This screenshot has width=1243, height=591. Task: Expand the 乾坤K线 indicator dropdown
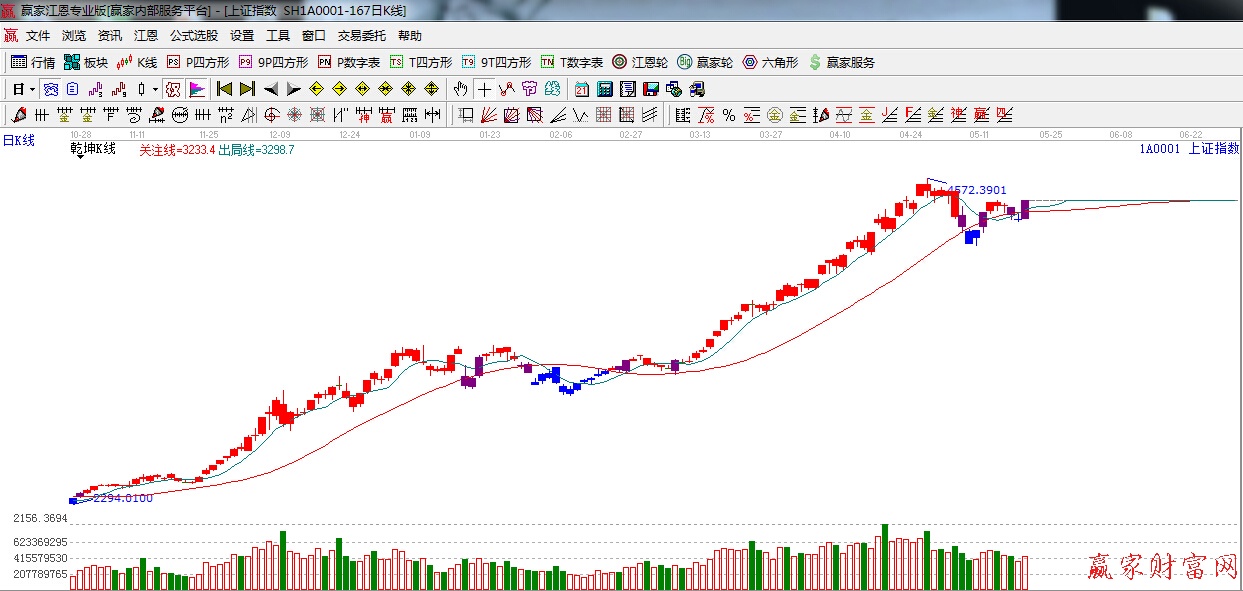[x=79, y=157]
